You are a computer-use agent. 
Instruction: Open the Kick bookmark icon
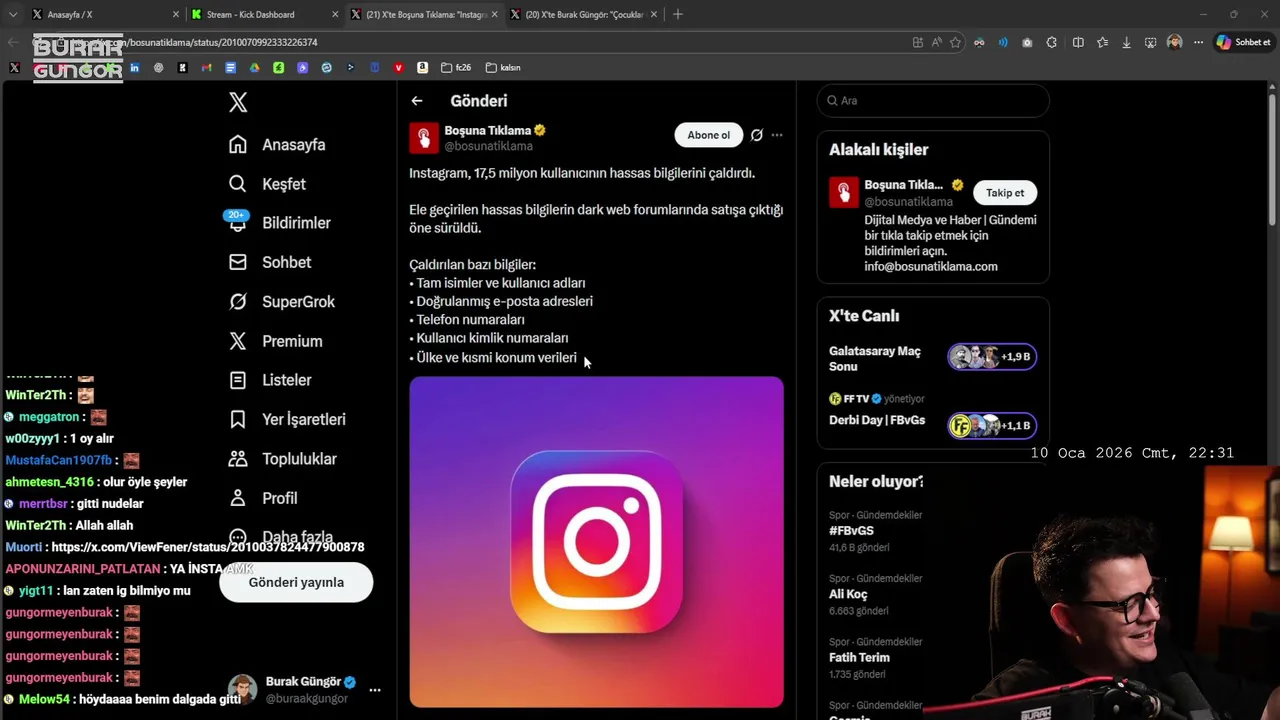pos(182,67)
